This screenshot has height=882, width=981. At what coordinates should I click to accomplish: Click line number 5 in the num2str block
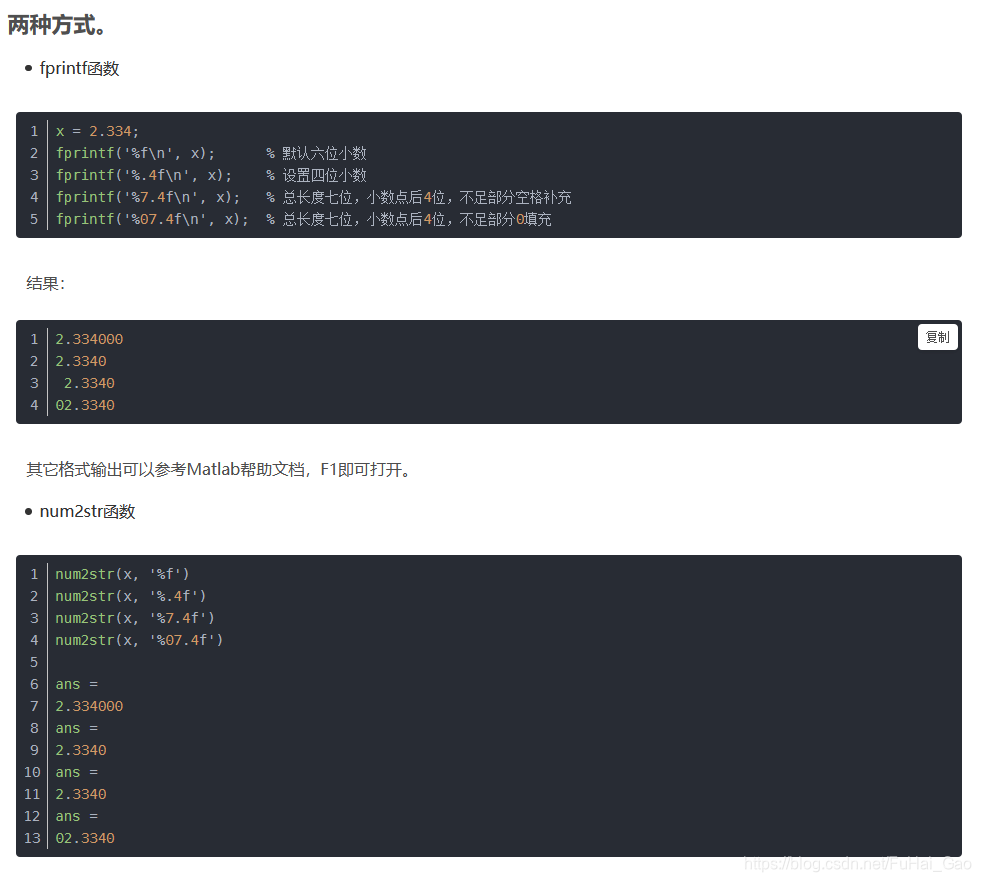click(34, 662)
